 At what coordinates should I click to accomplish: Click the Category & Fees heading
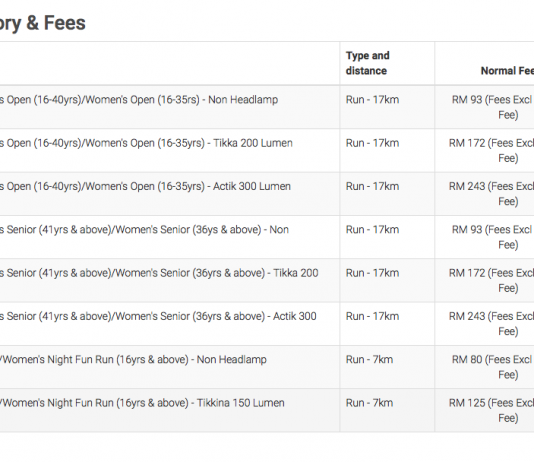coord(43,23)
